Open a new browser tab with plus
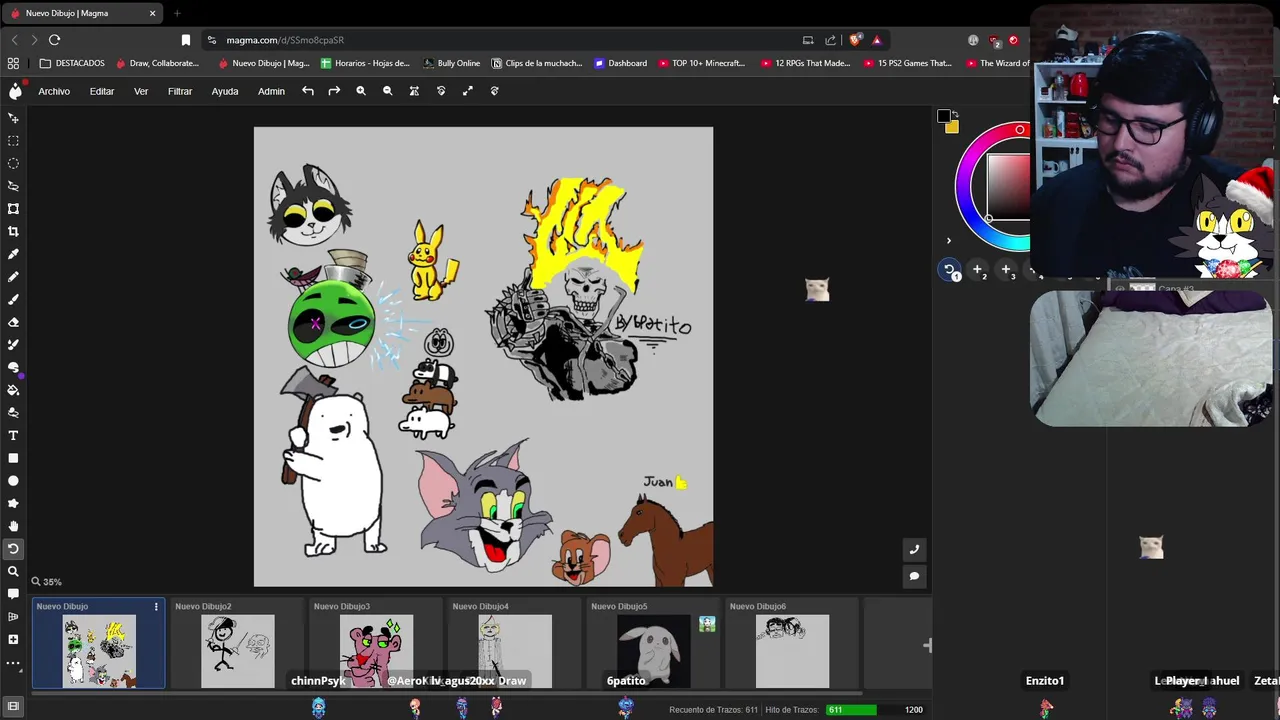Screen dimensions: 1280x720 click(177, 13)
